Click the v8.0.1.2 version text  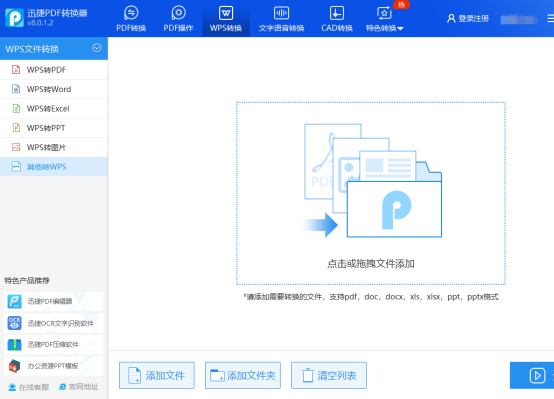[x=40, y=23]
